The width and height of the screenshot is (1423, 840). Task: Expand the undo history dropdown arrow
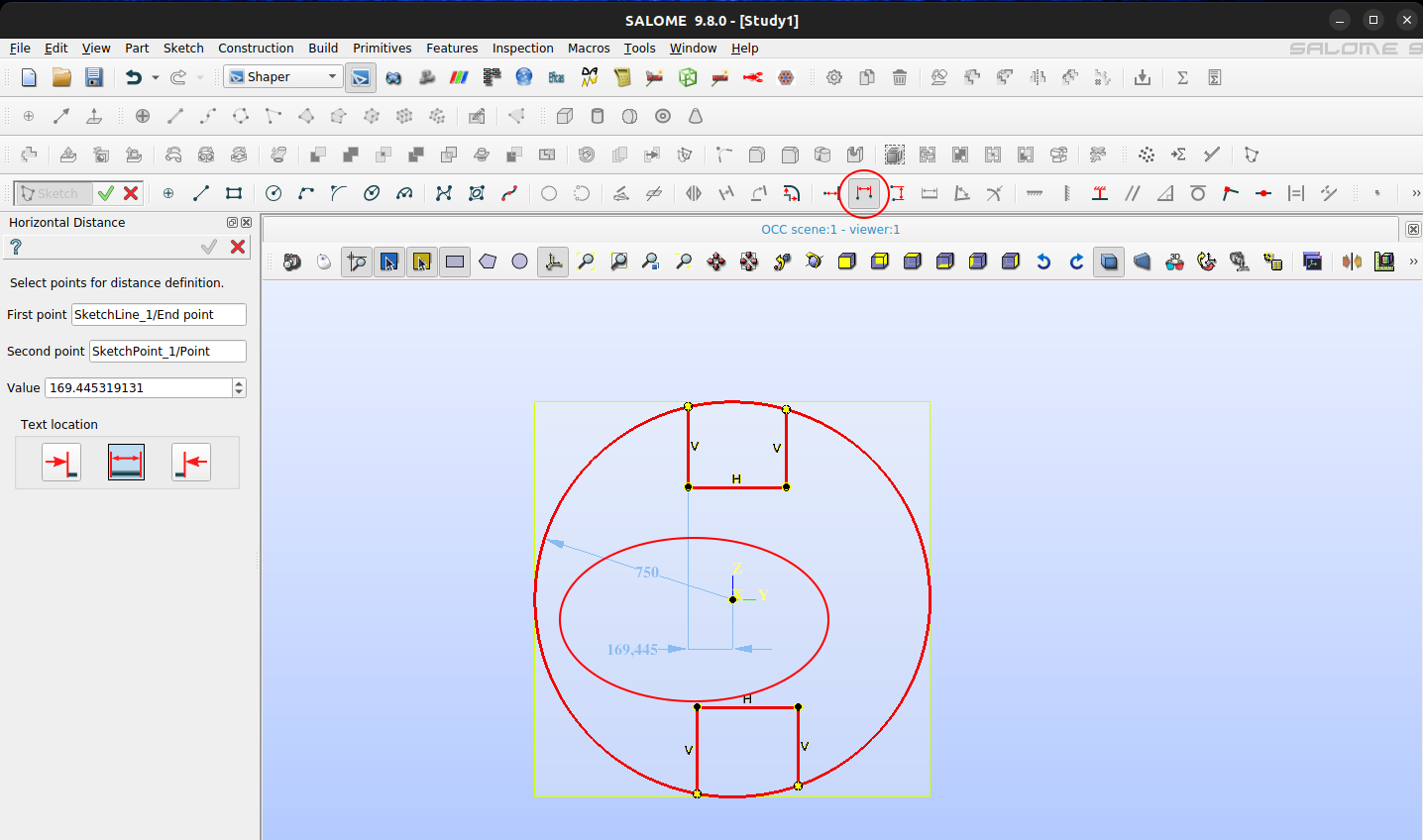click(156, 77)
